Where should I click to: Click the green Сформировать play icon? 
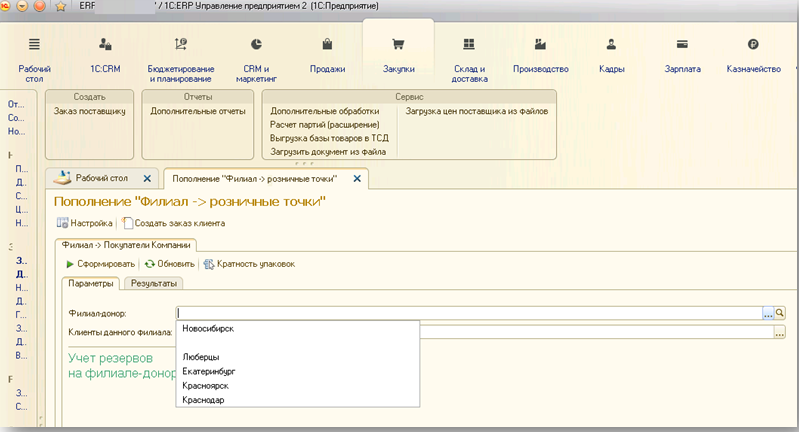coord(70,264)
